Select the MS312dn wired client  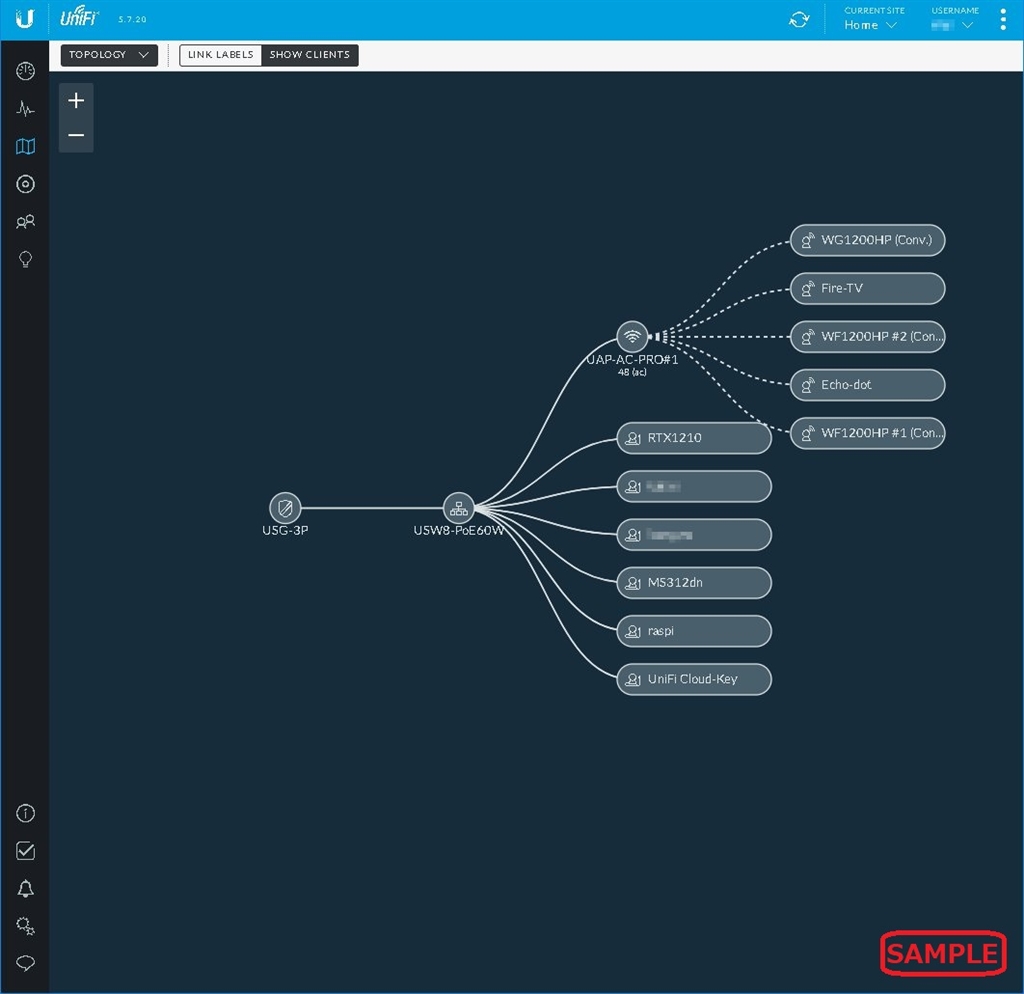pyautogui.click(x=694, y=583)
